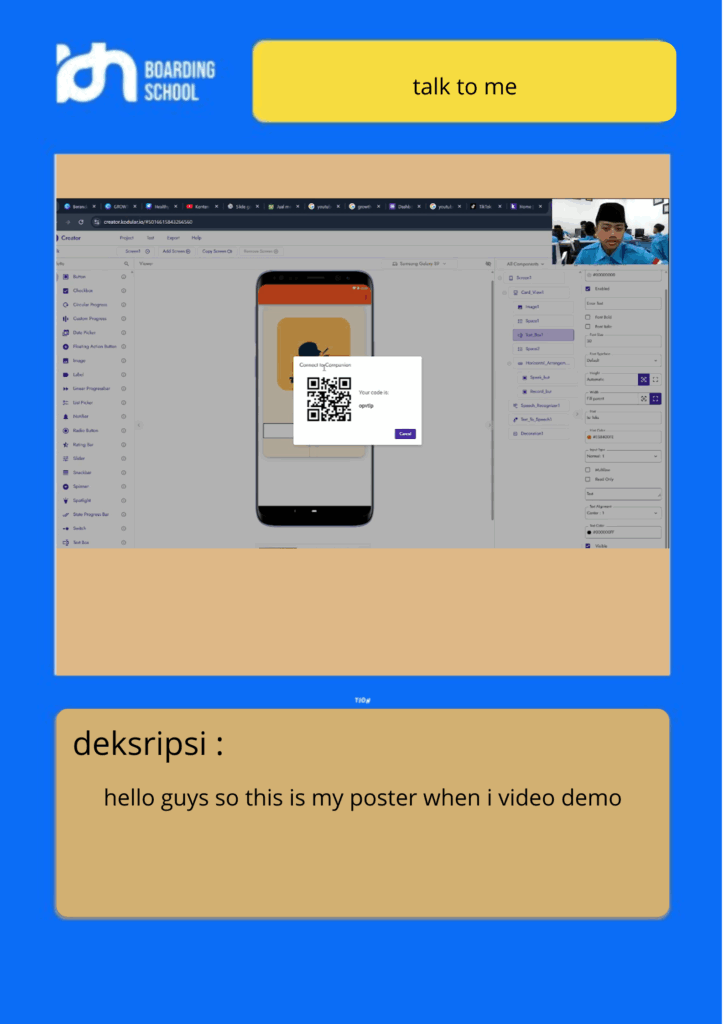
Task: Select the Date Picker component icon
Action: (66, 332)
